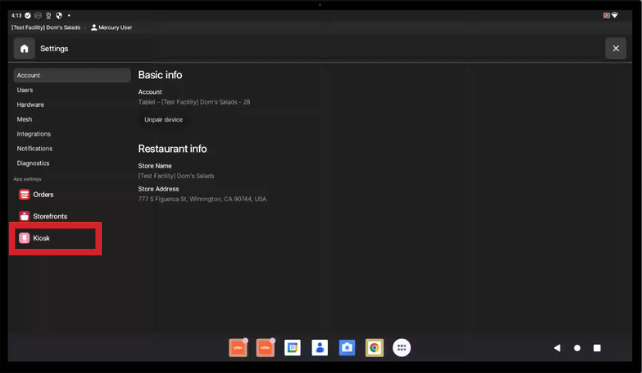This screenshot has height=373, width=642.
Task: Click the Mercury User profile icon
Action: (94, 27)
